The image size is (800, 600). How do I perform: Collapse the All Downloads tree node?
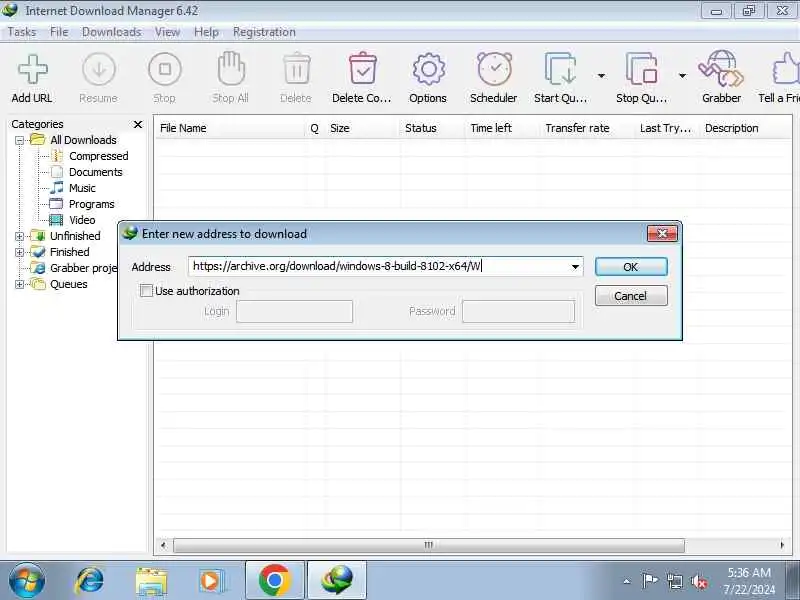coord(19,140)
